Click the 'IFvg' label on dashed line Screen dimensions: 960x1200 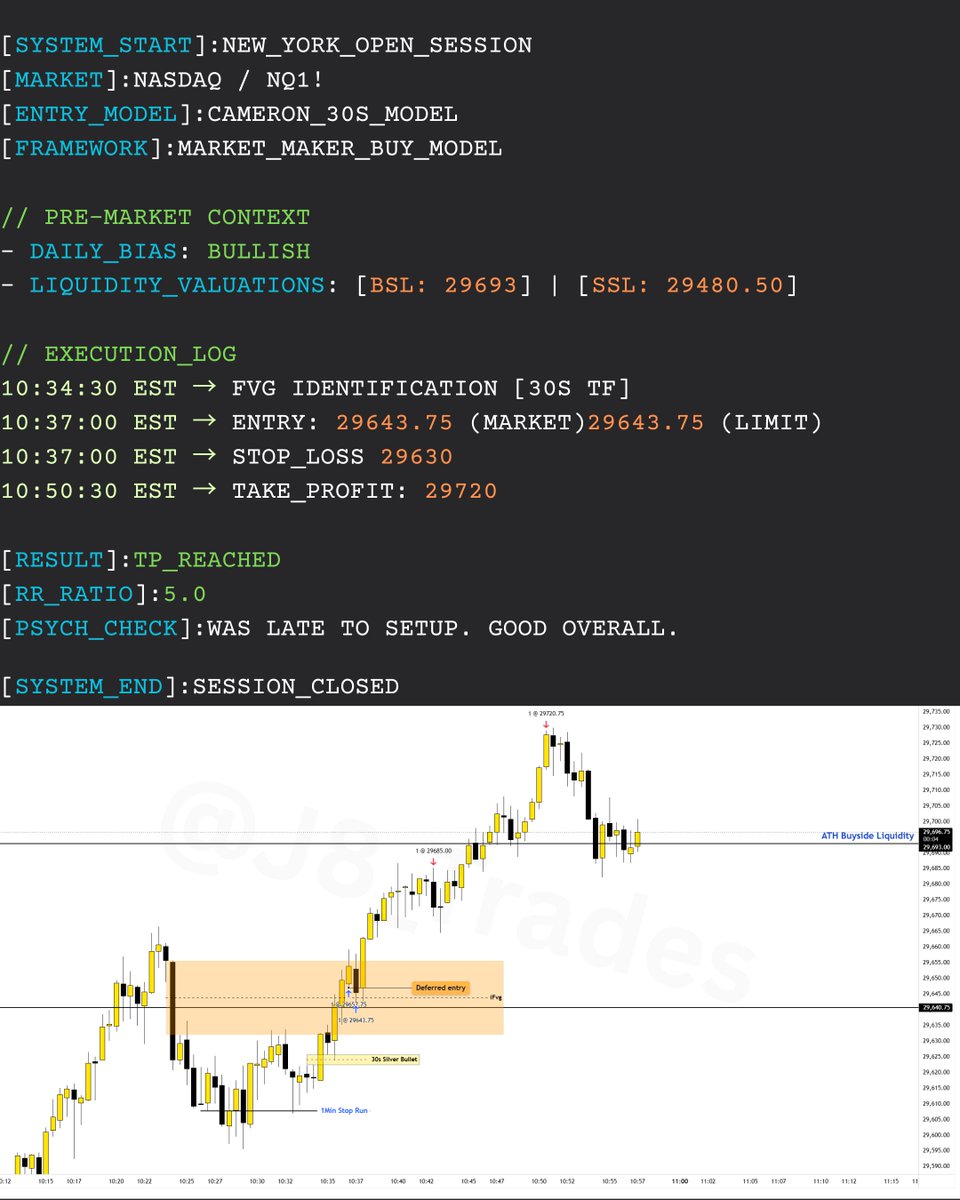[496, 998]
